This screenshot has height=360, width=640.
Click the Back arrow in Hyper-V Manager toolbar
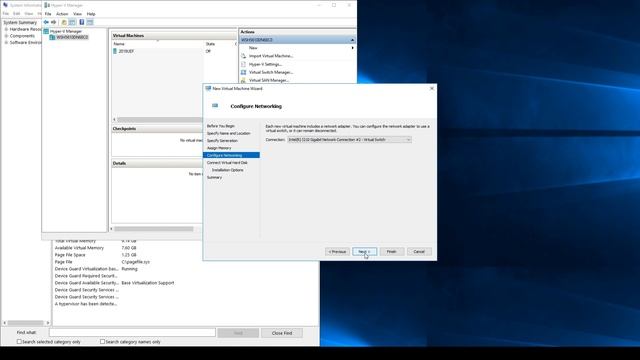(46, 22)
